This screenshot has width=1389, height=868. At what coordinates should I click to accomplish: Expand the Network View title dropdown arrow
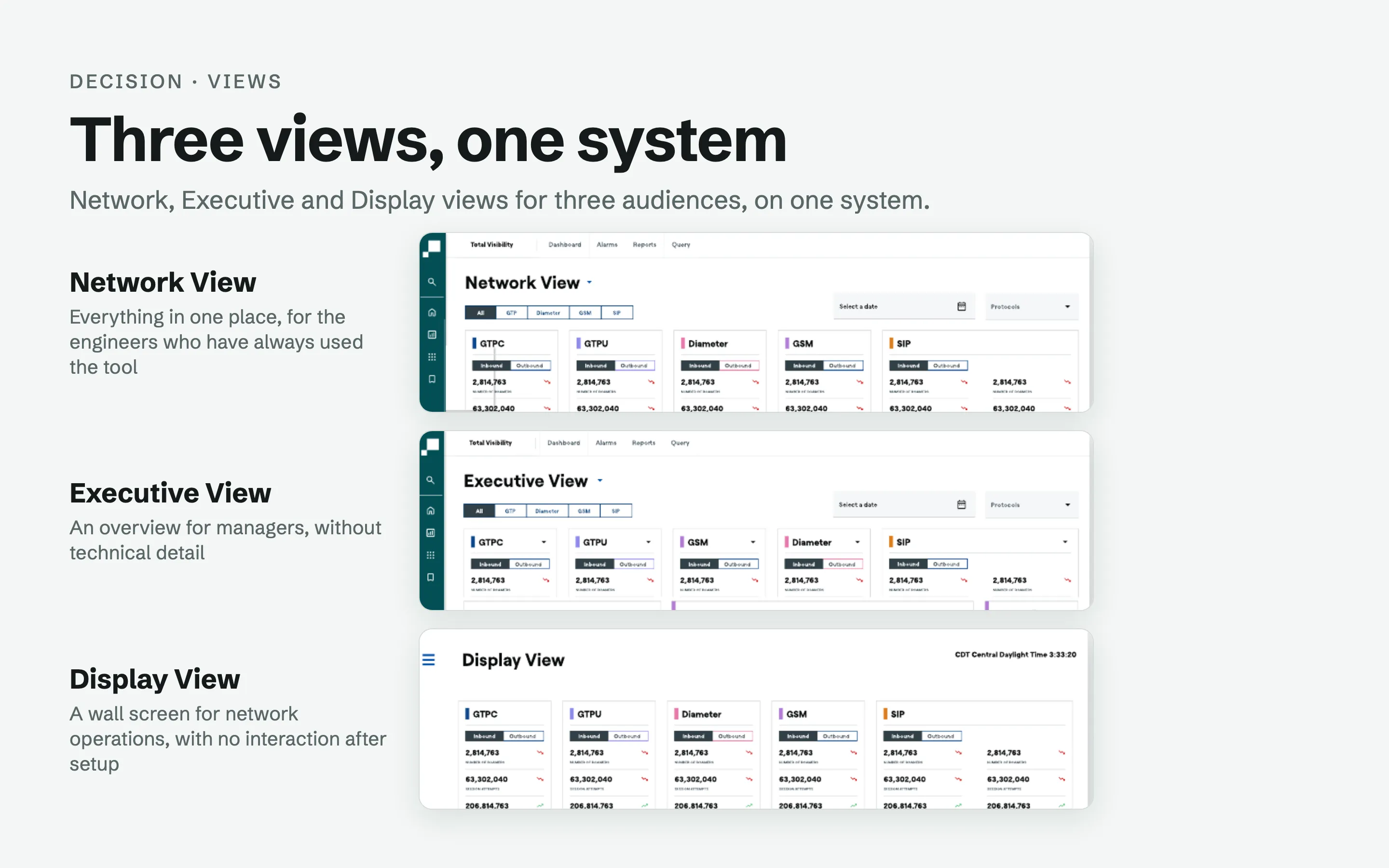[589, 283]
